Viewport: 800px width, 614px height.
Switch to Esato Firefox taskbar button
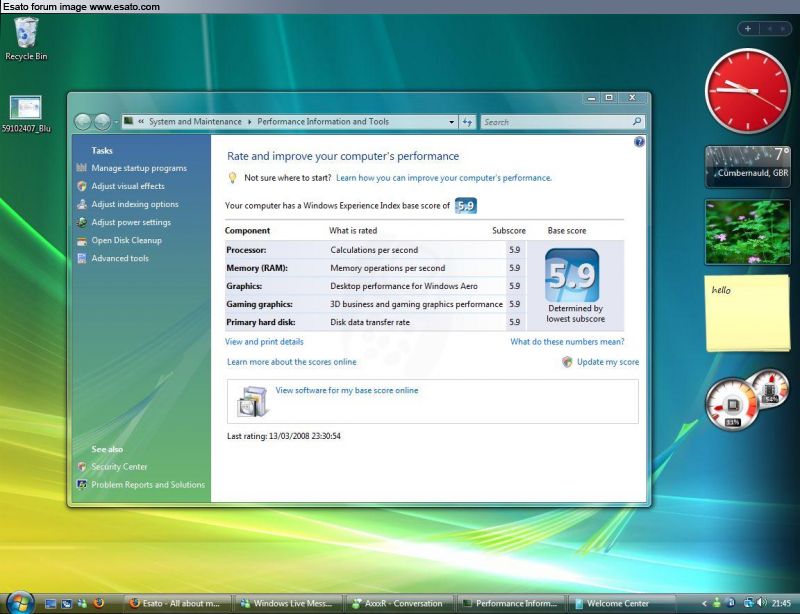[x=178, y=603]
